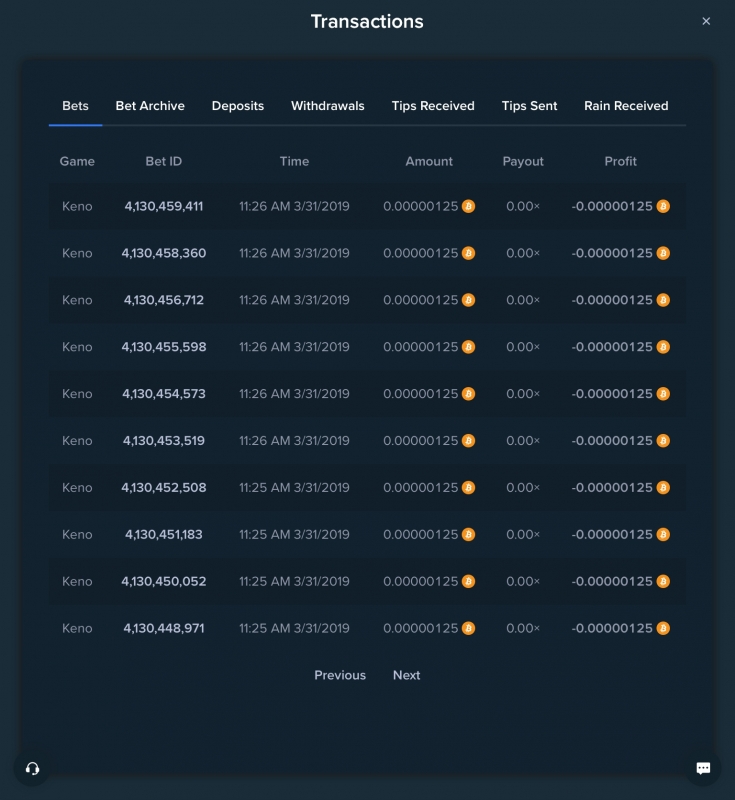
Task: Click Bitcoin icon in amount of bet 4,130,448,971
Action: point(468,629)
